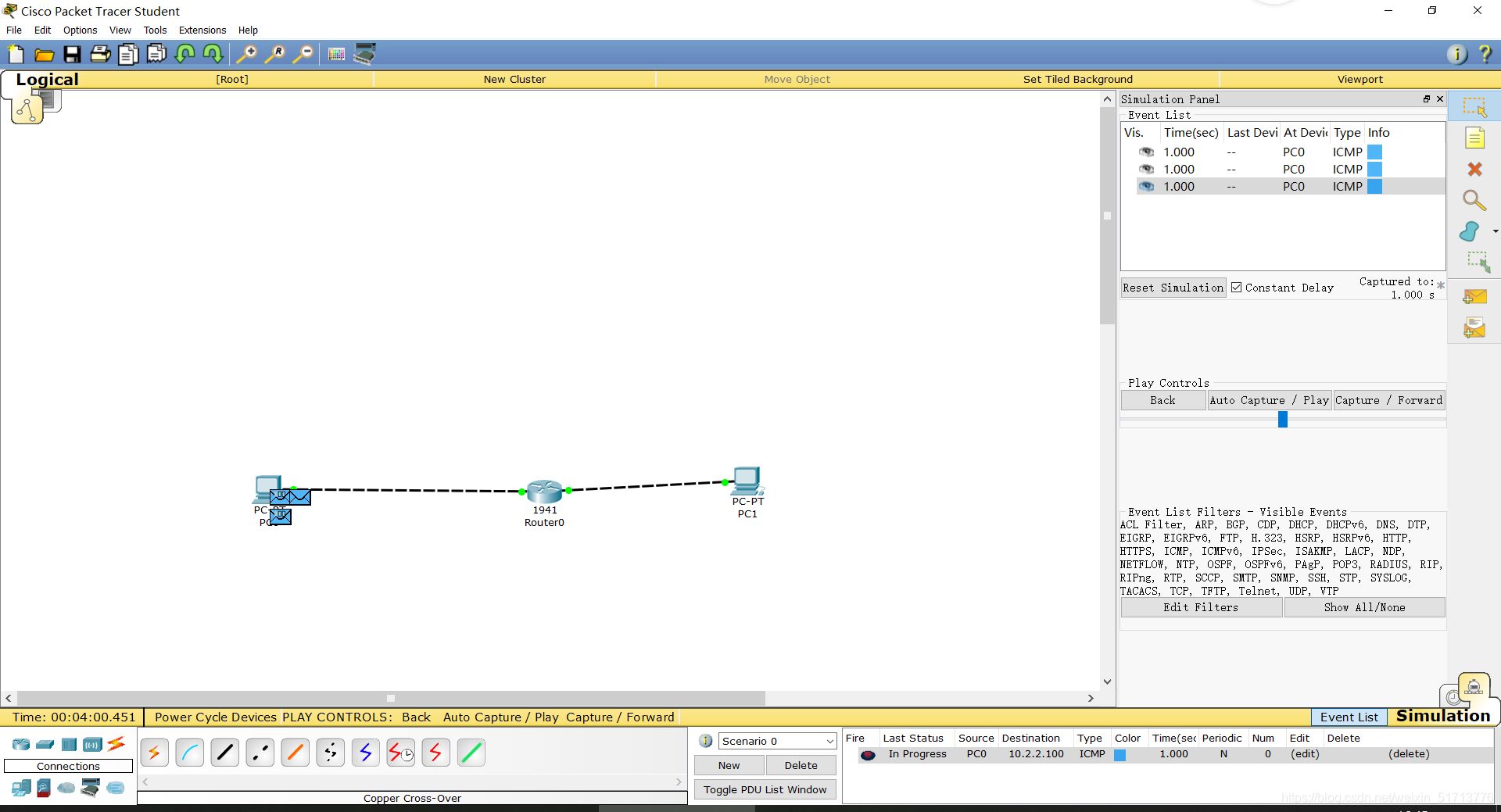This screenshot has height=812, width=1501.
Task: Select the Switches device category
Action: pyautogui.click(x=45, y=744)
